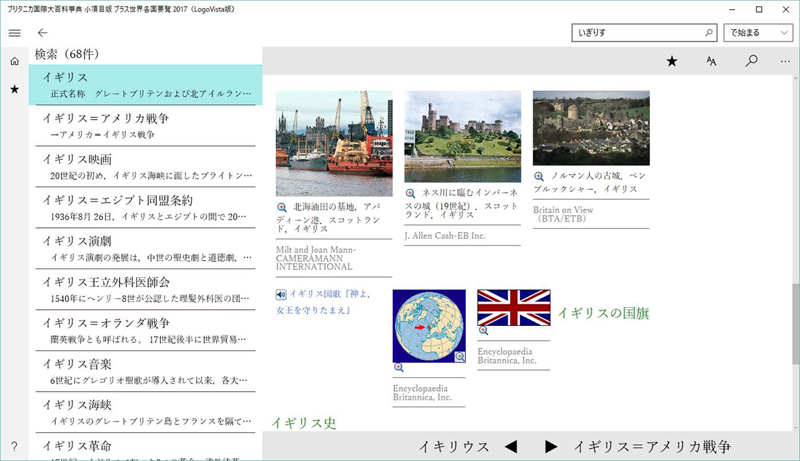Click the search field containing いぎりす
The height and width of the screenshot is (461, 800).
click(x=633, y=33)
